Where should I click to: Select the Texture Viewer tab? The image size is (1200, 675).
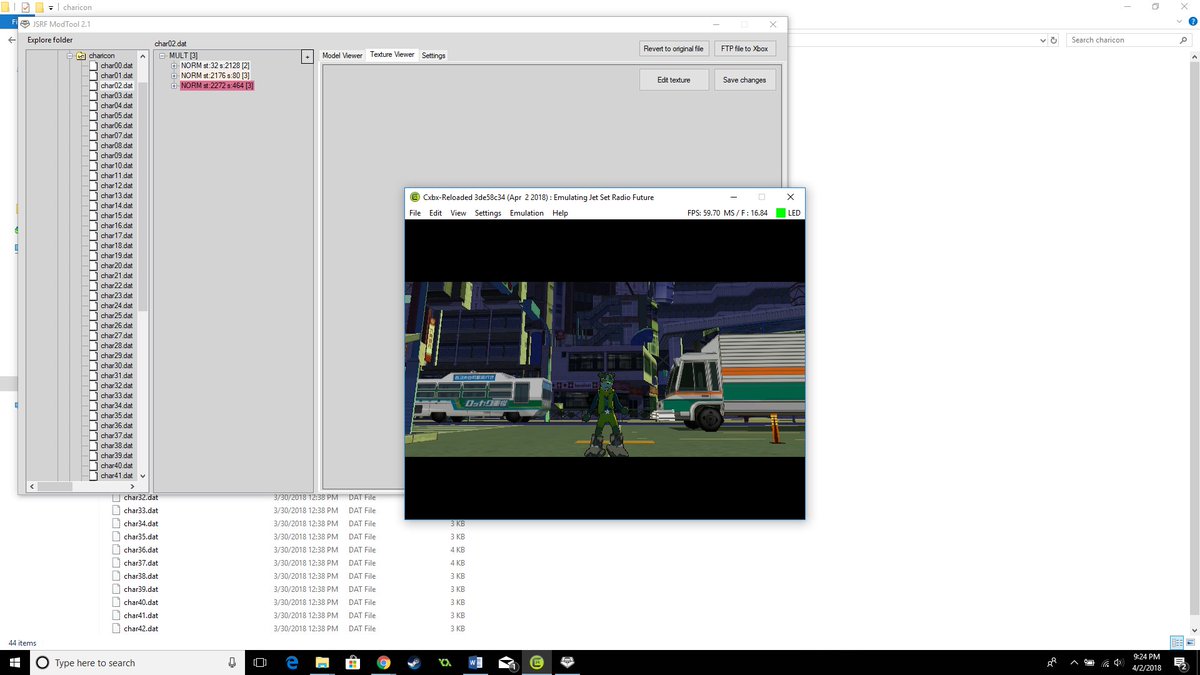pos(392,55)
